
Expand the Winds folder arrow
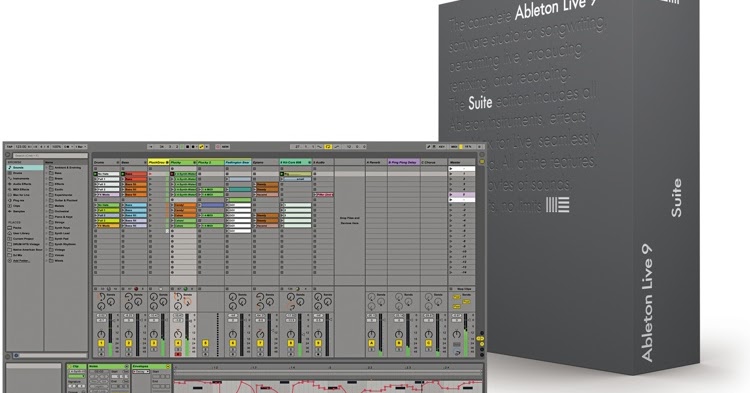pyautogui.click(x=46, y=261)
